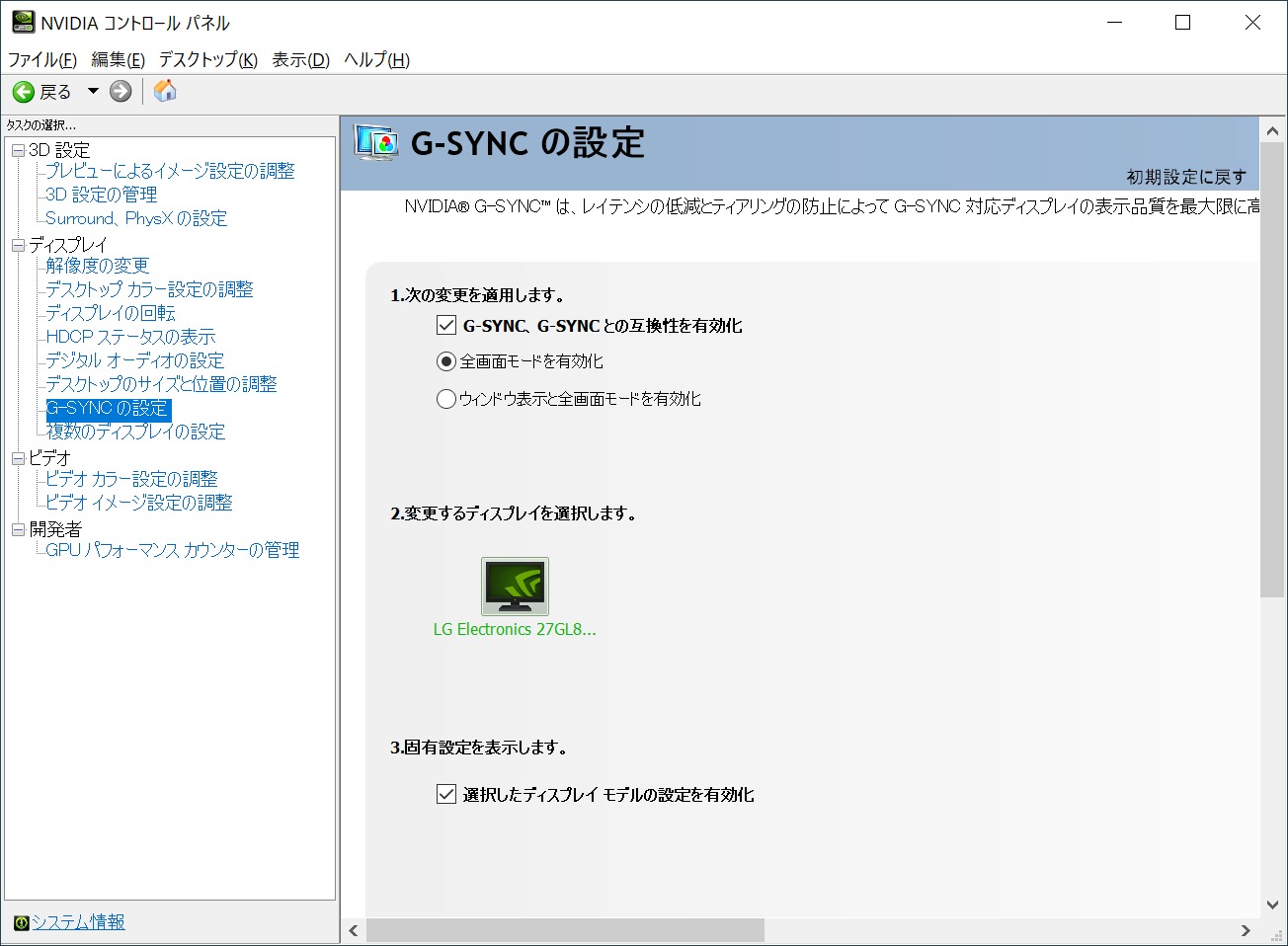Image resolution: width=1288 pixels, height=946 pixels.
Task: Click the 戻る back button label
Action: (x=55, y=92)
